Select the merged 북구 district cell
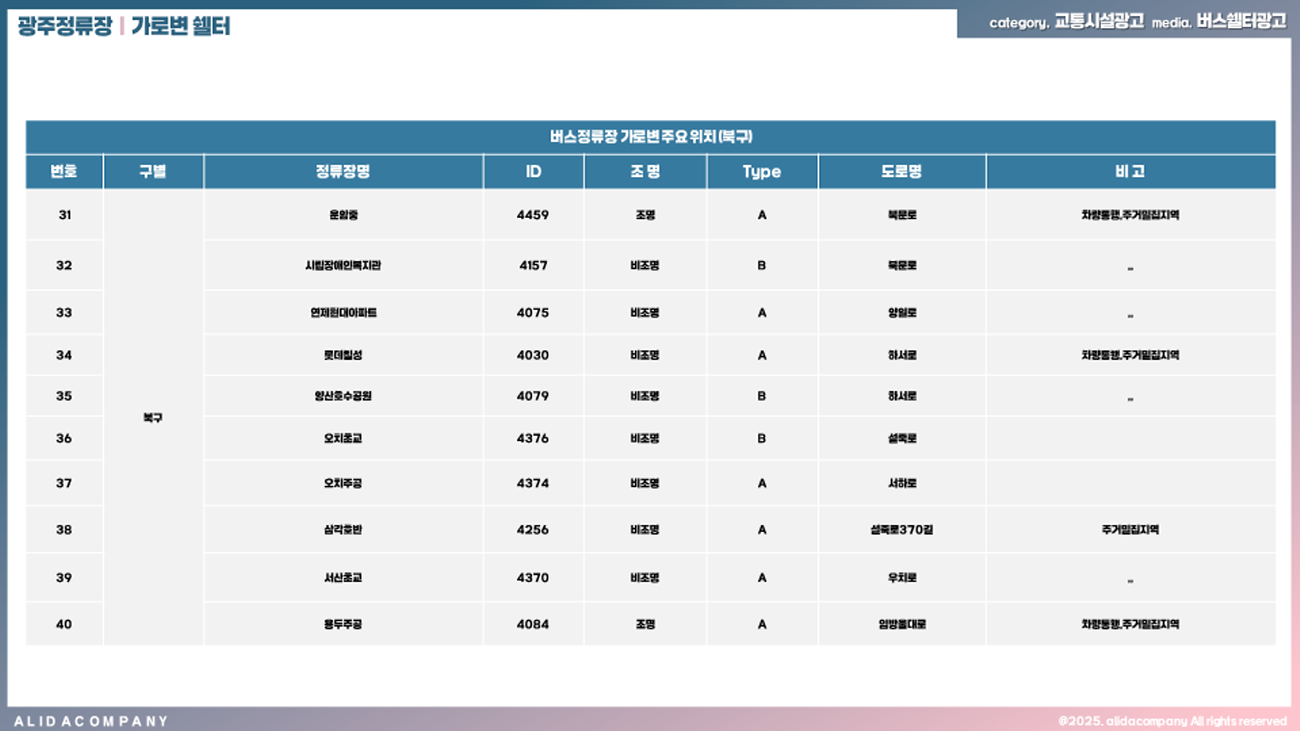The image size is (1300, 731). (153, 418)
